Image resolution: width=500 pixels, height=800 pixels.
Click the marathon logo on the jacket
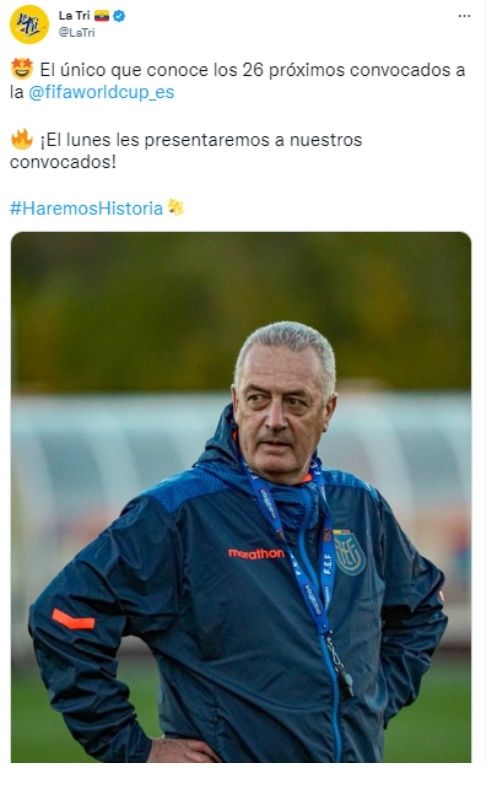[256, 553]
